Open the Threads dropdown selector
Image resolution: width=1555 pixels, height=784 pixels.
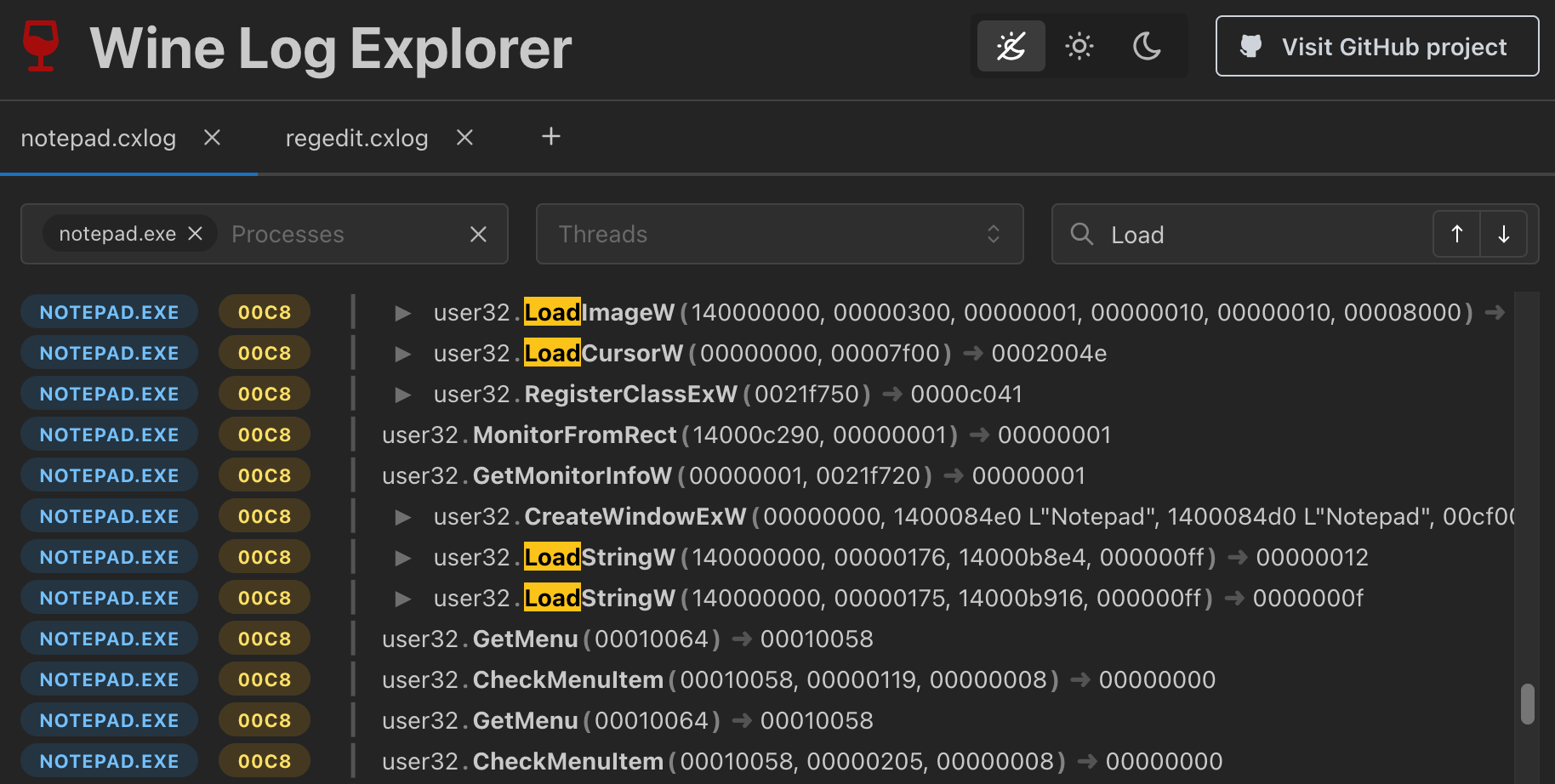click(779, 234)
